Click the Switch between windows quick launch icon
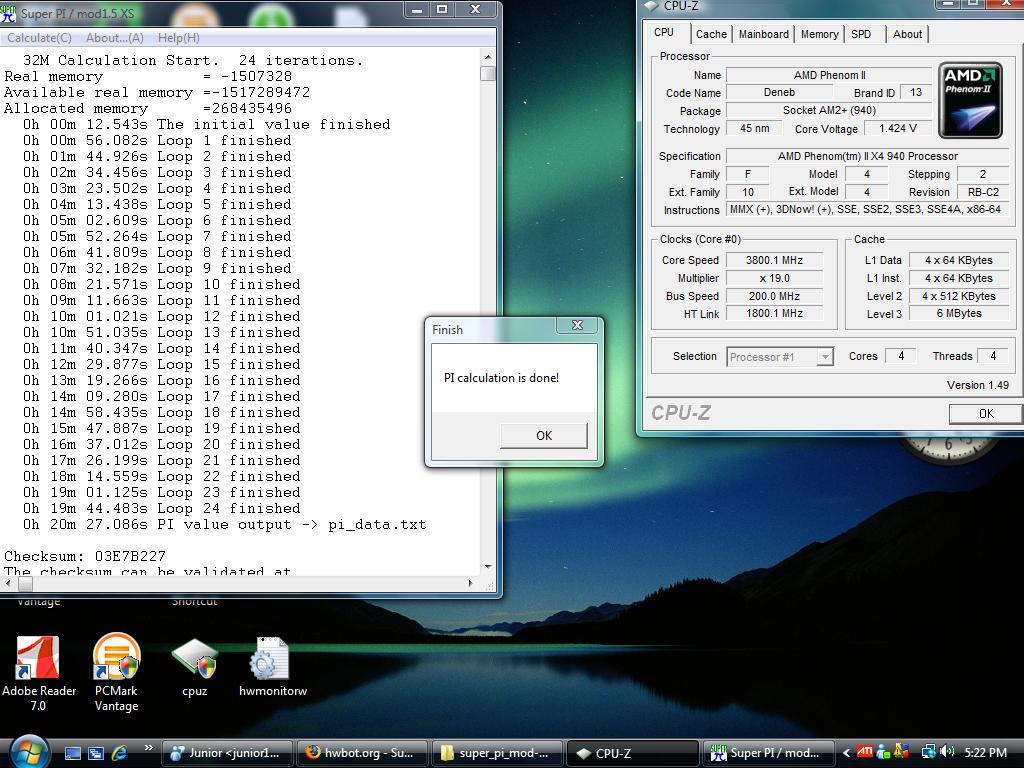This screenshot has width=1024, height=768. [96, 753]
